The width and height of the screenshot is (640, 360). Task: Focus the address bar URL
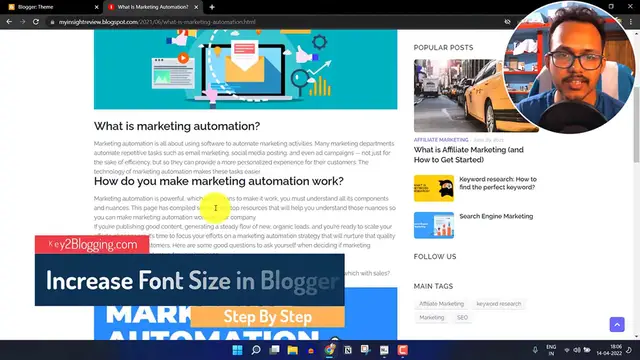click(157, 22)
